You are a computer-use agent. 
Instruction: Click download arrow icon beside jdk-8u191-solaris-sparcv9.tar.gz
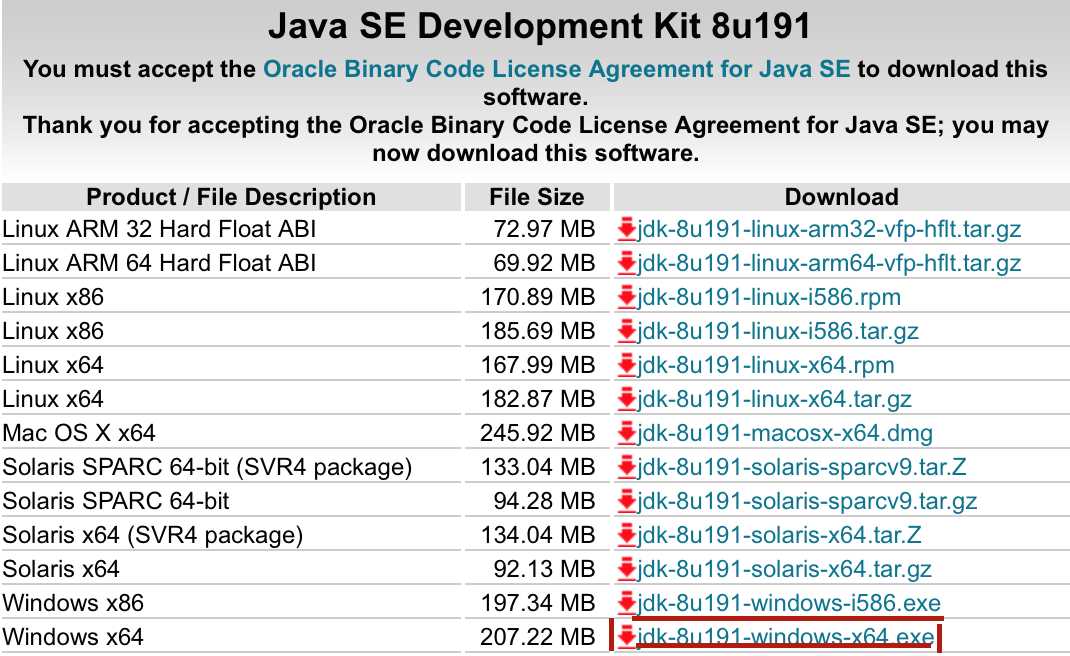pos(626,501)
